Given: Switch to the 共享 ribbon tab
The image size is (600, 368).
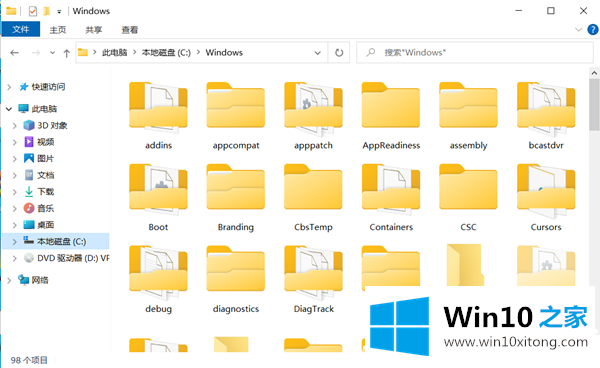Looking at the screenshot, I should tap(94, 30).
